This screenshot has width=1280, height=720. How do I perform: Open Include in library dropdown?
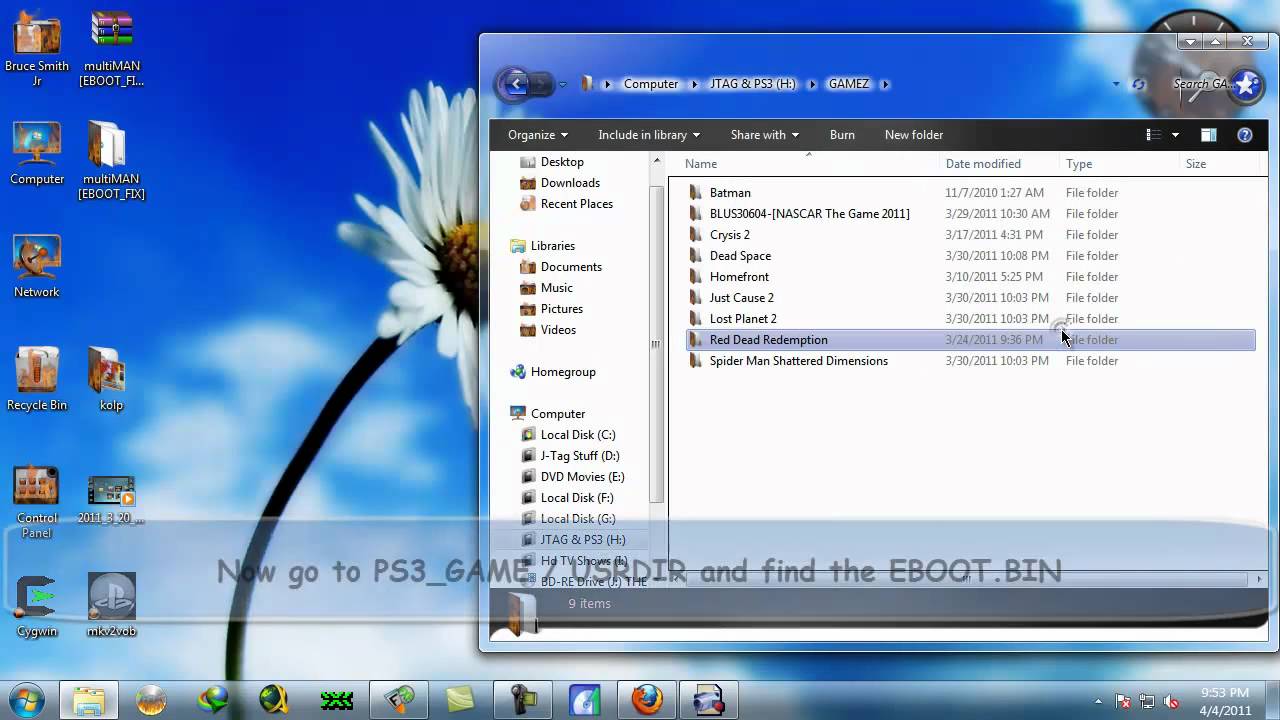[649, 135]
